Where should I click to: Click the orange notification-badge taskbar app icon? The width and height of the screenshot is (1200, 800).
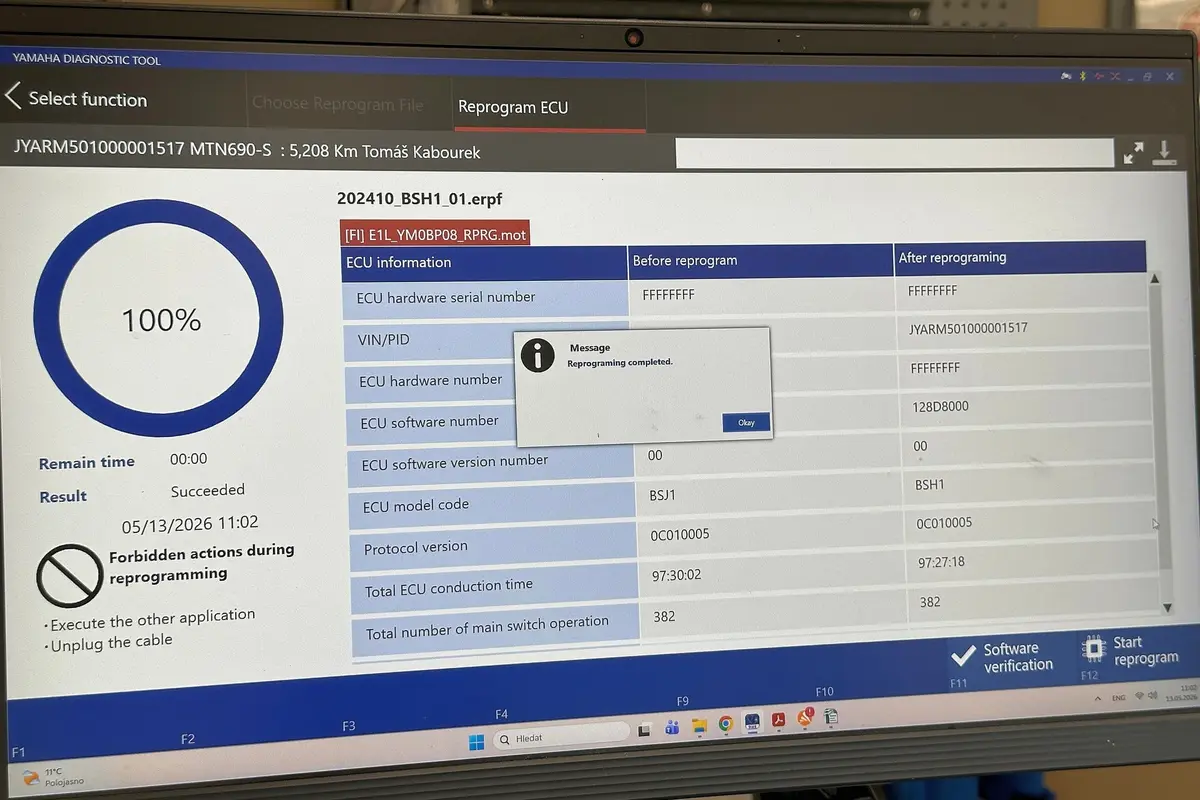(805, 717)
